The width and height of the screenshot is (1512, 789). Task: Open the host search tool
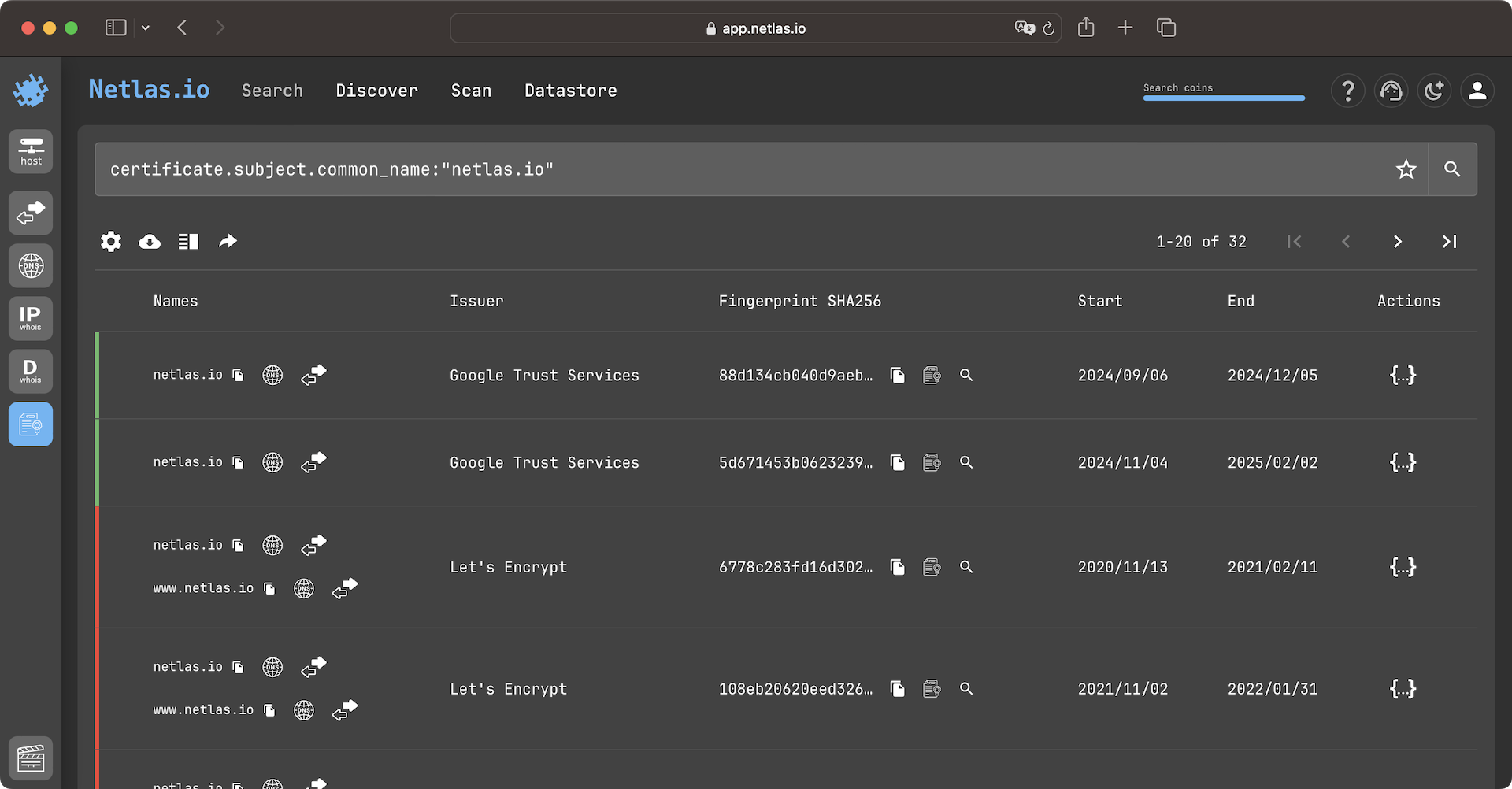coord(30,151)
